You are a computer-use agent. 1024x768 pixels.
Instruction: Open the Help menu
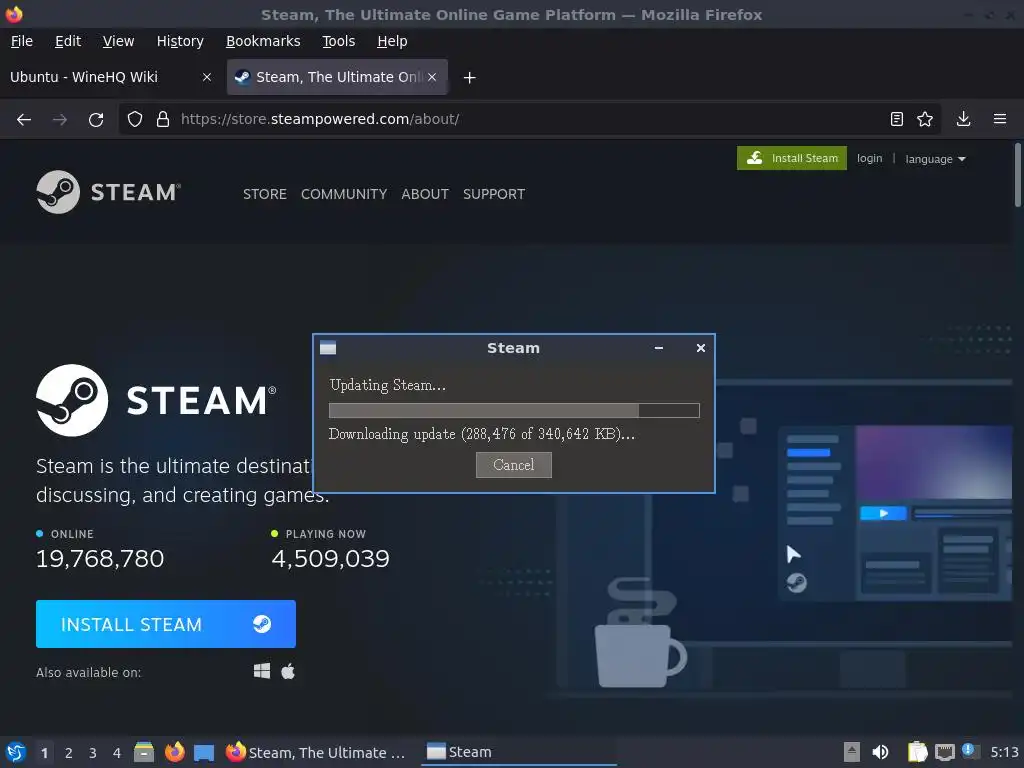point(392,41)
